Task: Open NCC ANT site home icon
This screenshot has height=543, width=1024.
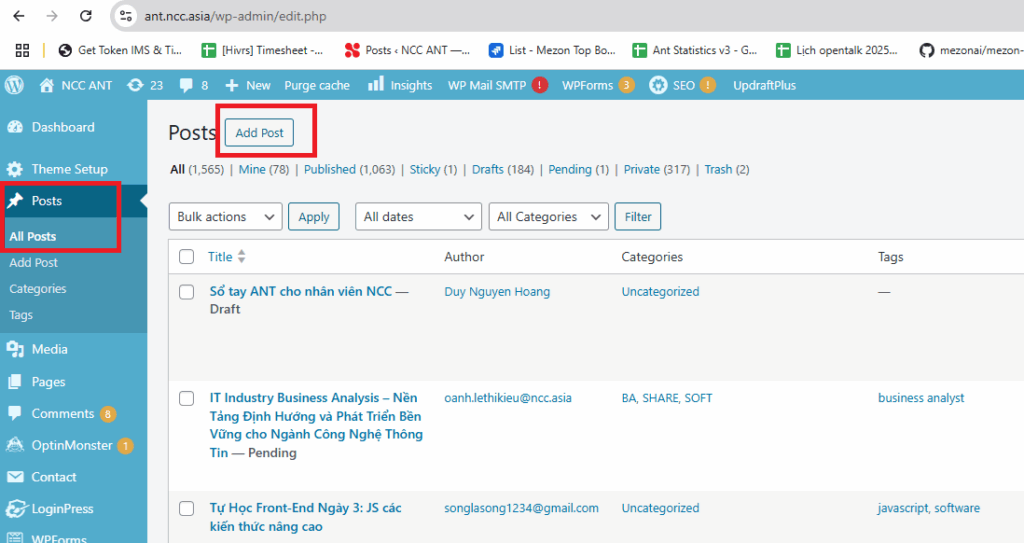Action: coord(46,85)
